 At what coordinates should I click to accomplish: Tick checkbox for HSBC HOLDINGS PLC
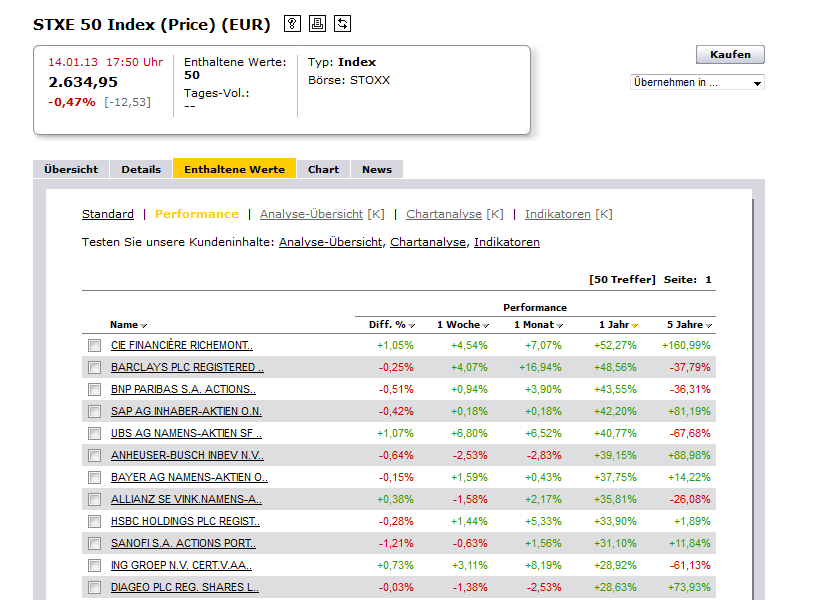94,521
